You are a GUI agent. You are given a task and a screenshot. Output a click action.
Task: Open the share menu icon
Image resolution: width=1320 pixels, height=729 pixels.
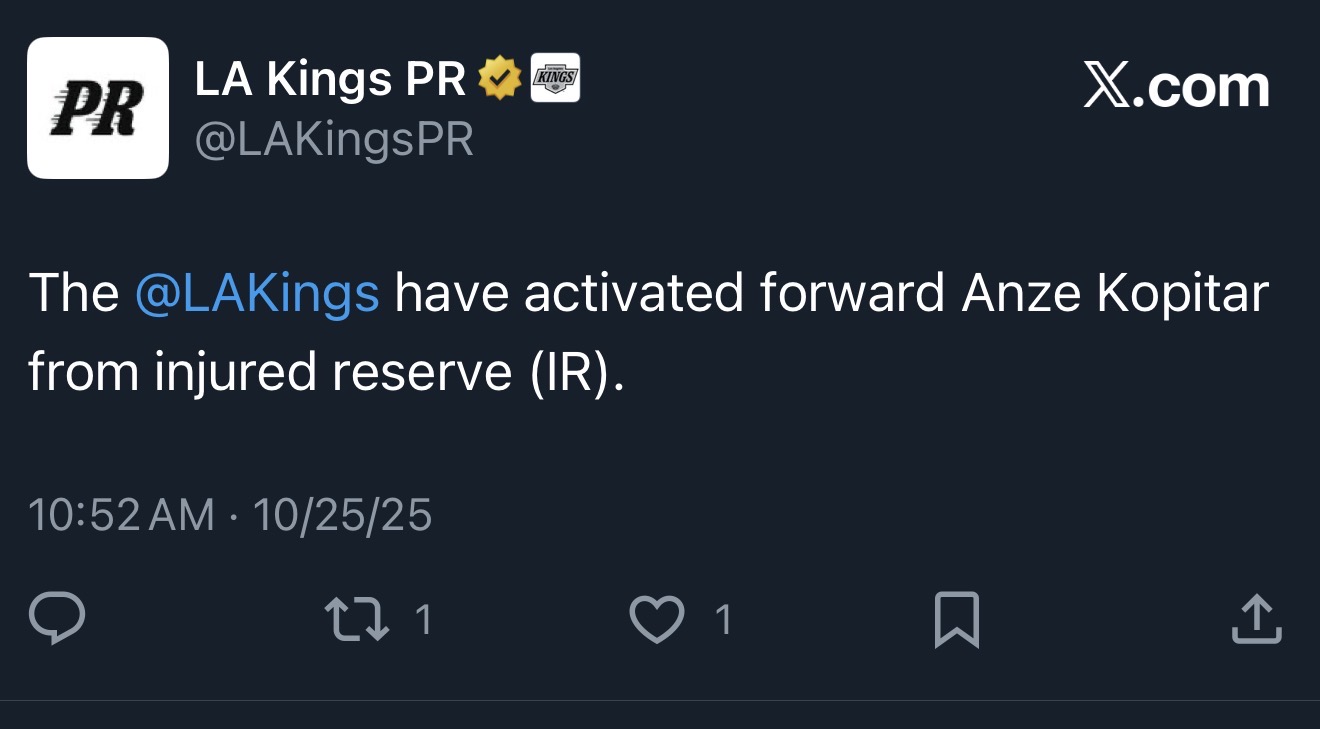coord(1256,620)
